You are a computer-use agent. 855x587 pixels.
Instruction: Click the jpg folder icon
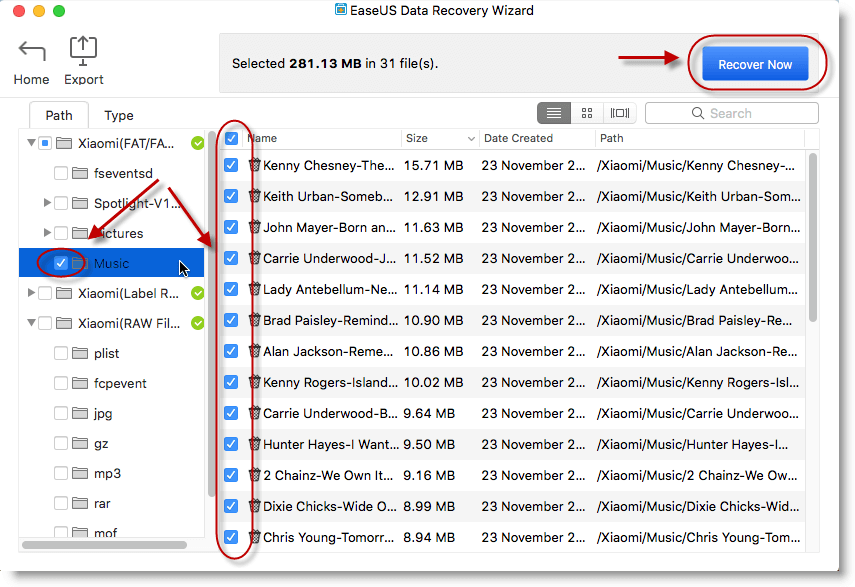[x=80, y=413]
